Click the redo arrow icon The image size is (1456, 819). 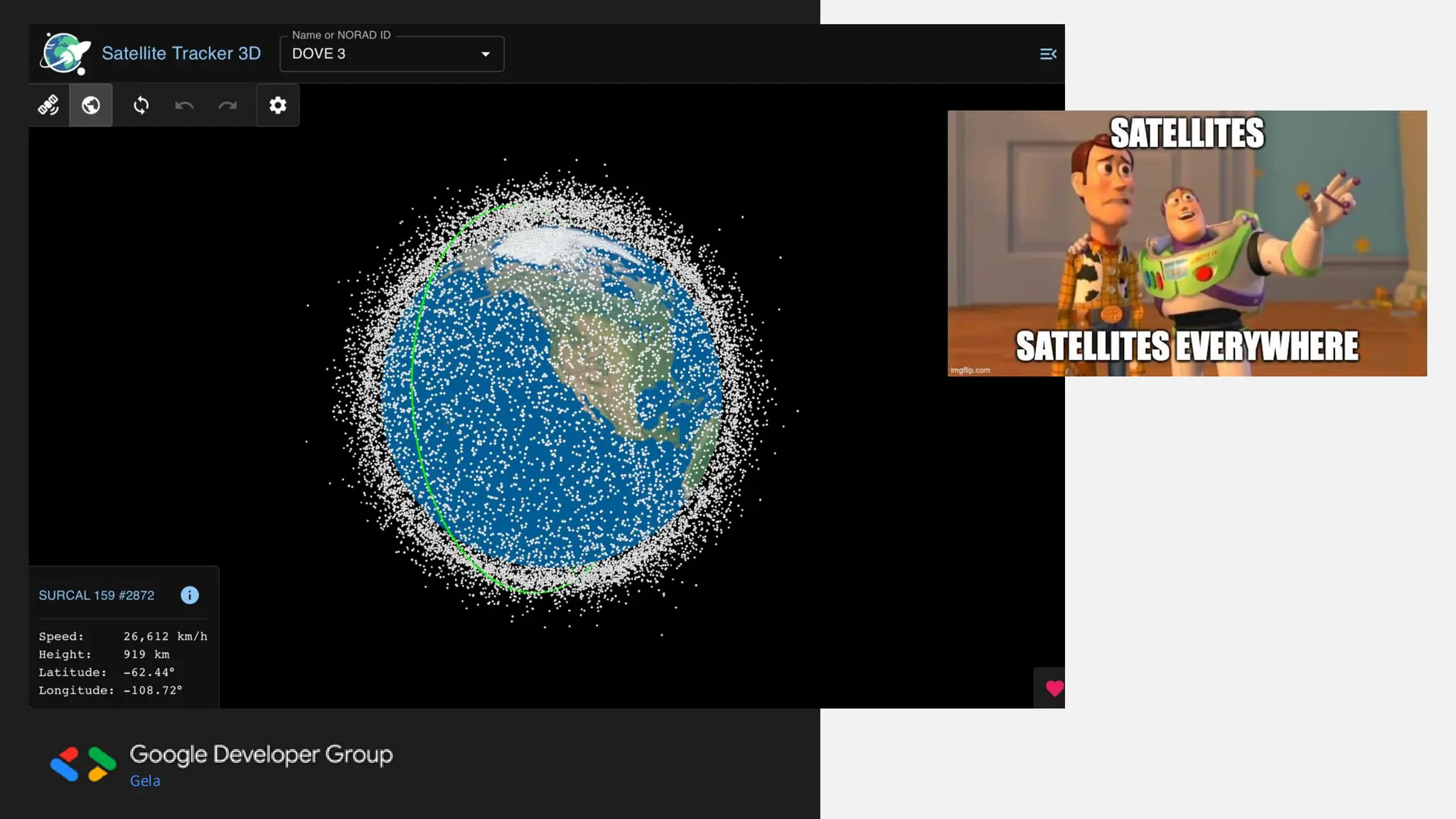227,105
